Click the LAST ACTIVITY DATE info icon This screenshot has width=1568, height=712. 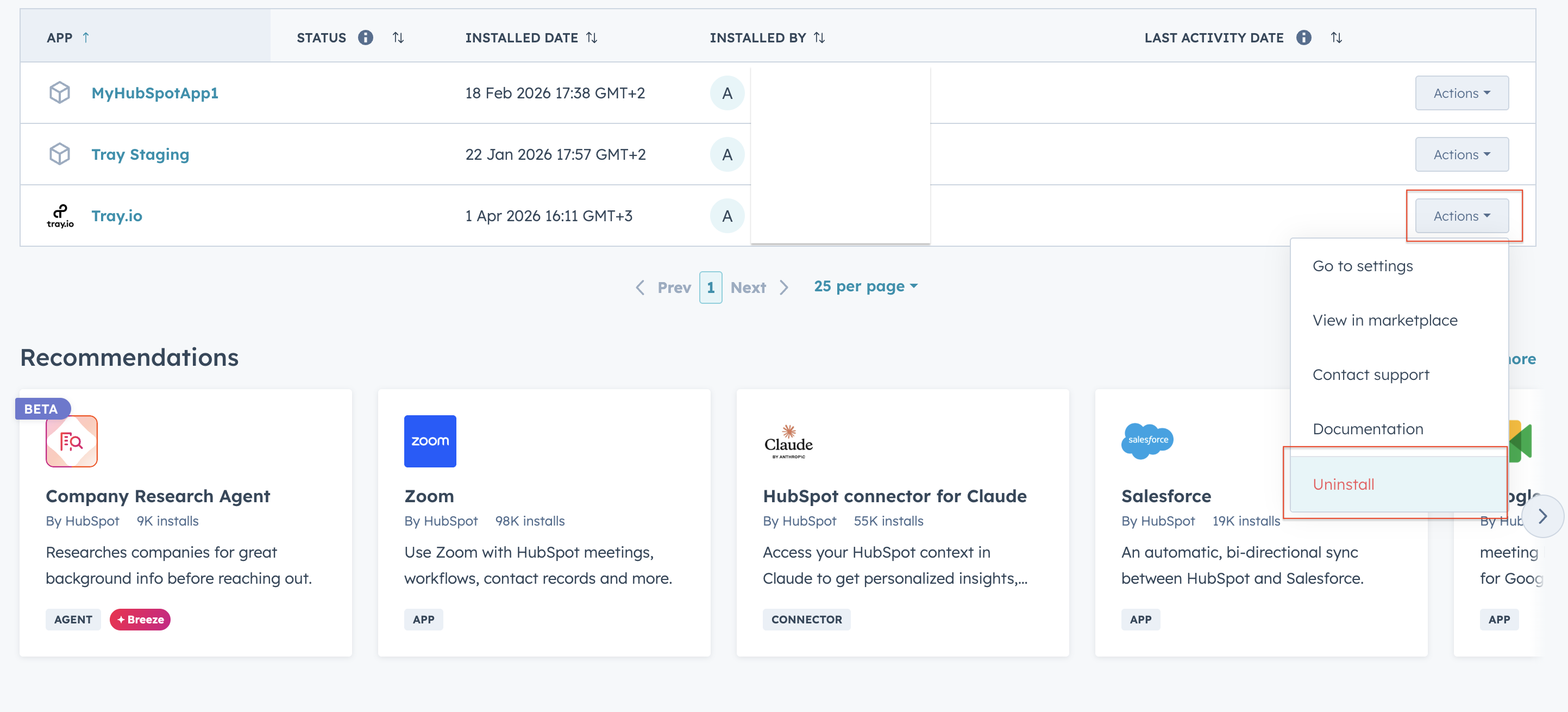(x=1304, y=37)
